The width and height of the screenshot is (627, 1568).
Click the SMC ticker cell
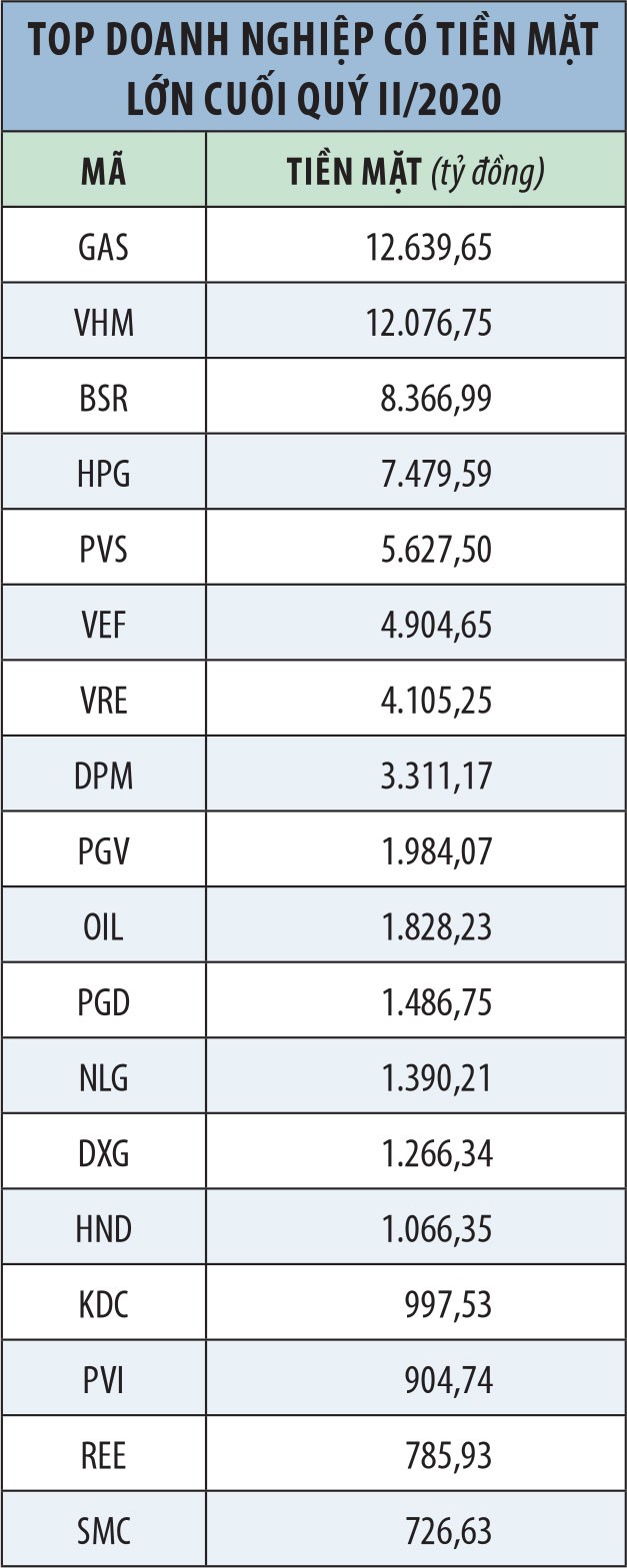(104, 1531)
